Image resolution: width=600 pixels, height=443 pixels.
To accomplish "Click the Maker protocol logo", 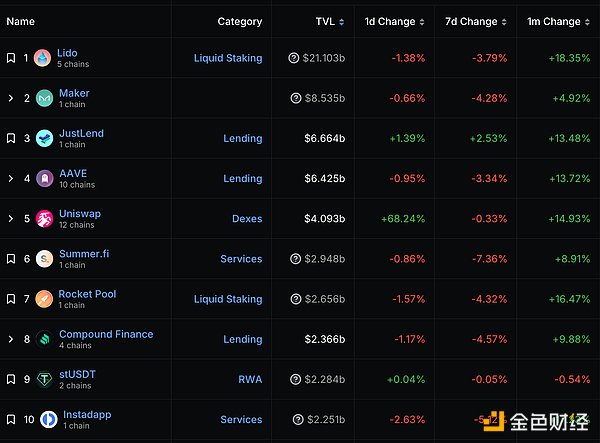I will point(45,98).
